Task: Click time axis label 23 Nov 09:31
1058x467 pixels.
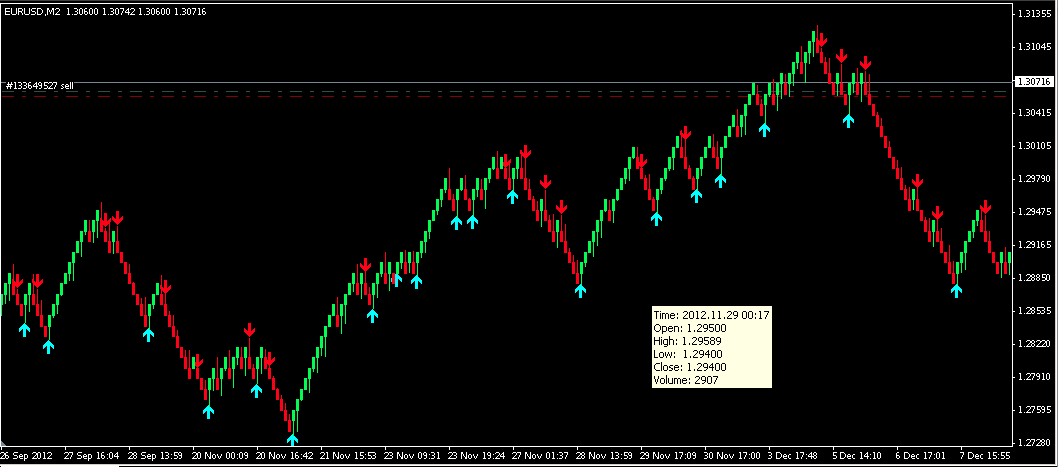Action: (x=413, y=455)
